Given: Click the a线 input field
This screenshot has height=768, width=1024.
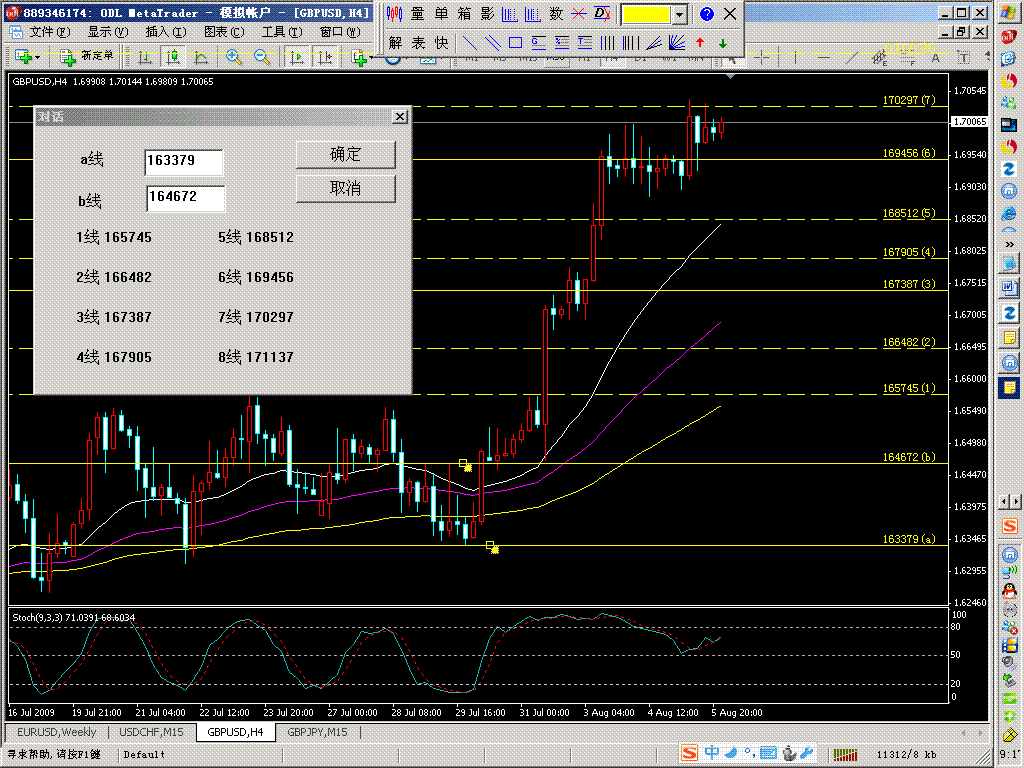Looking at the screenshot, I should 184,162.
